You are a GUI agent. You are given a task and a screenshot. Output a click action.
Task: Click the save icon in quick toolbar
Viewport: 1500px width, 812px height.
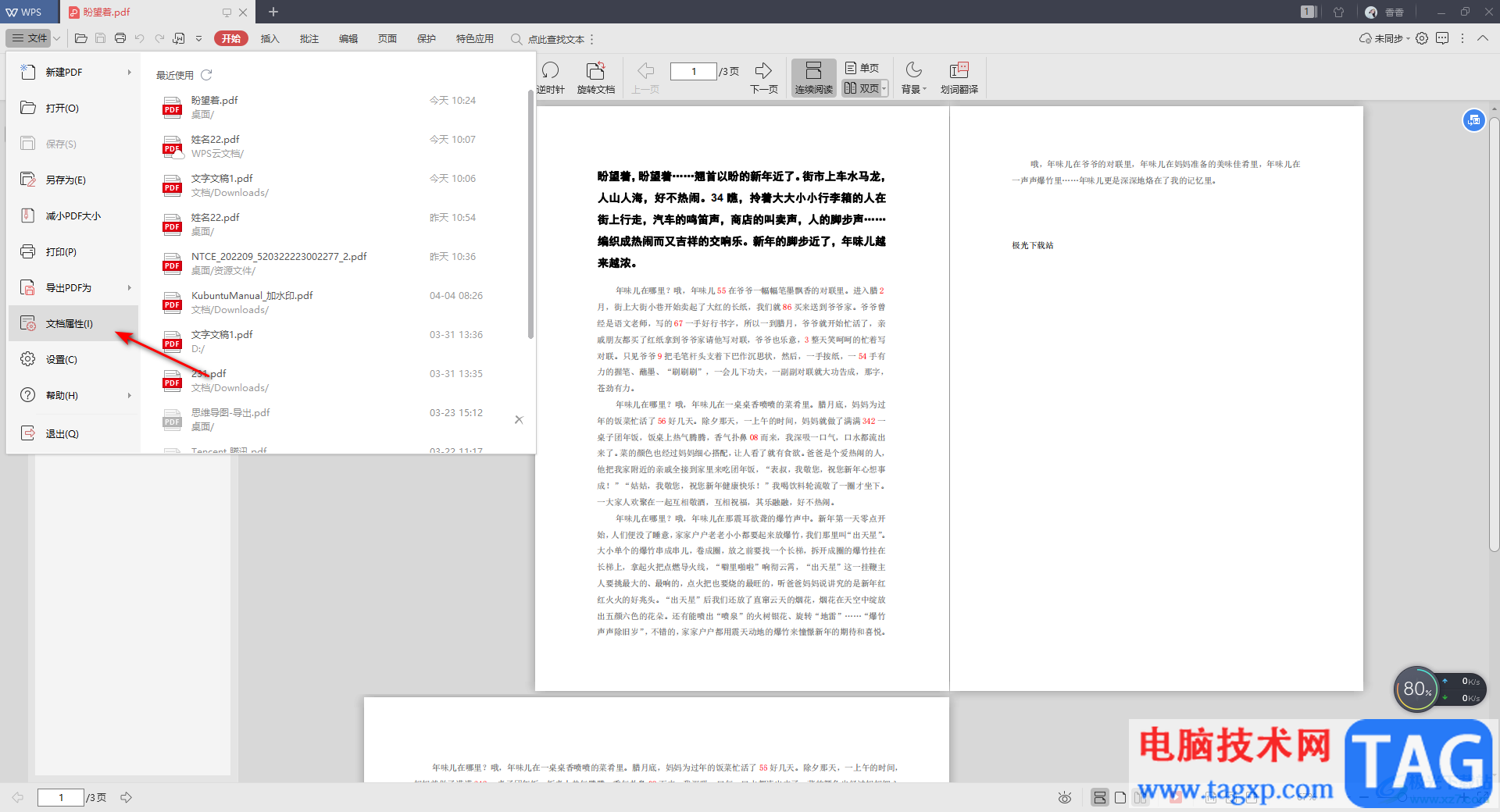point(100,38)
